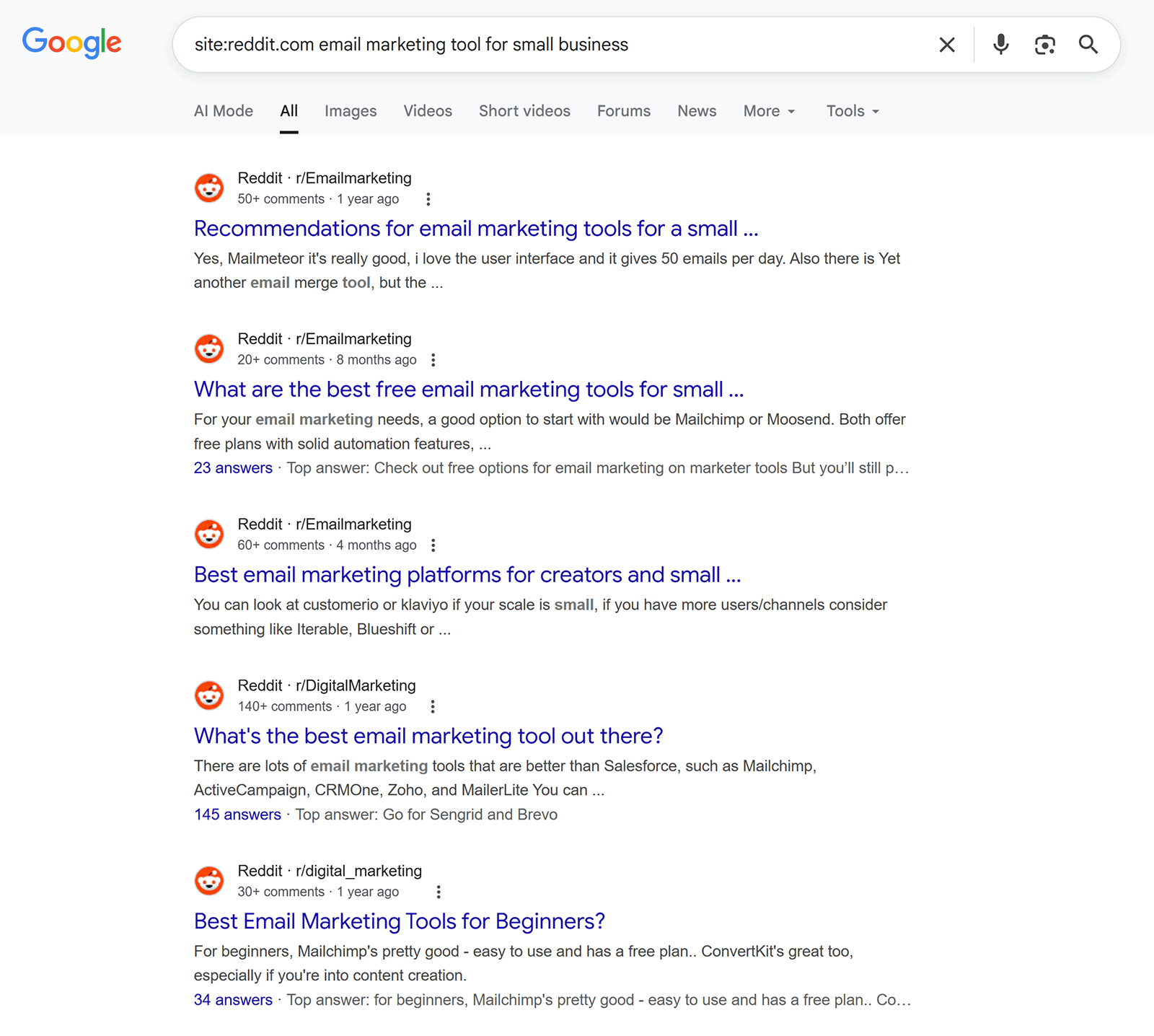Open the News search results

(696, 111)
